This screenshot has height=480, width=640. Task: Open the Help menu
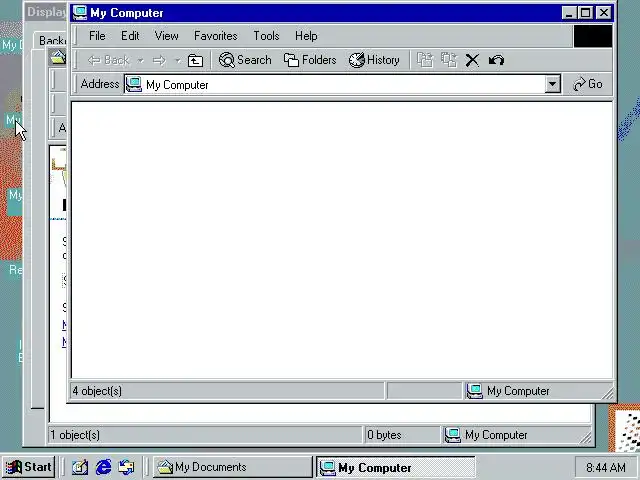point(306,36)
